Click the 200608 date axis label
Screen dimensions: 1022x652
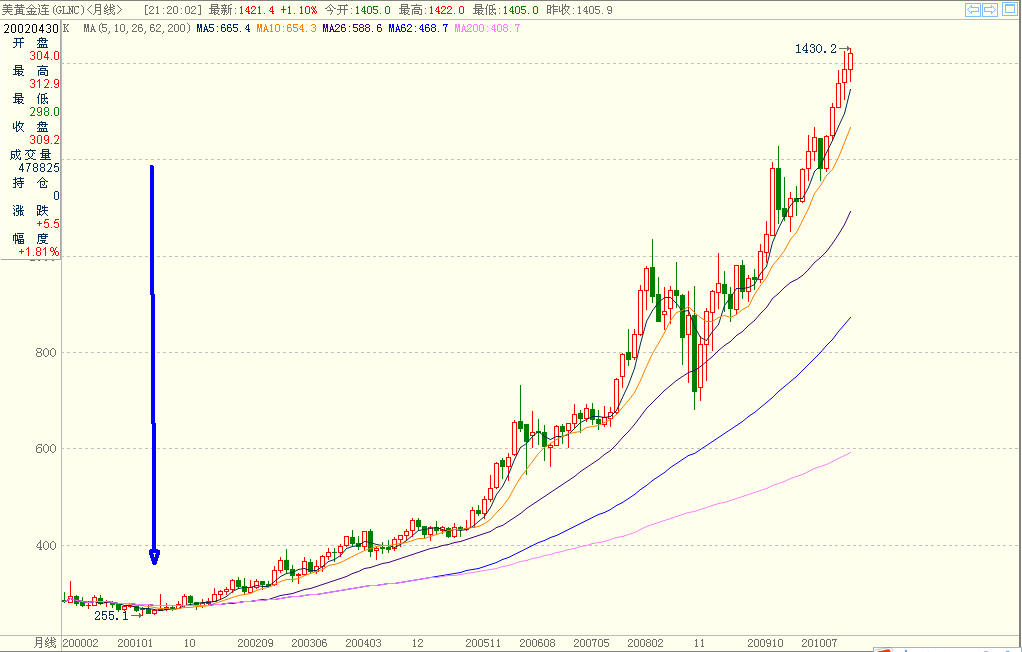(538, 644)
